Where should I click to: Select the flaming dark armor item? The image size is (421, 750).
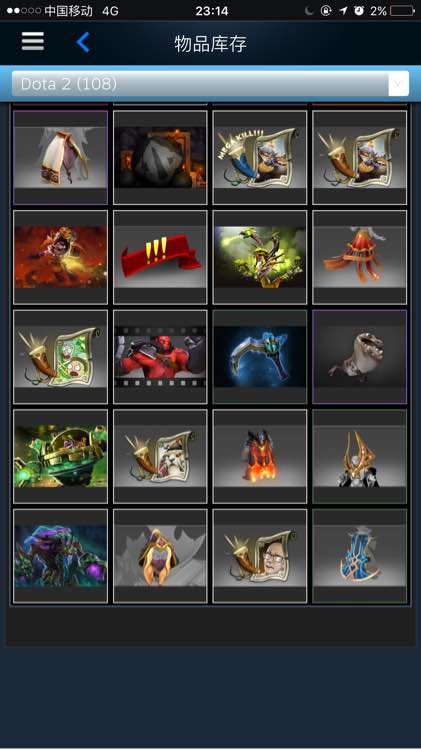[260, 456]
